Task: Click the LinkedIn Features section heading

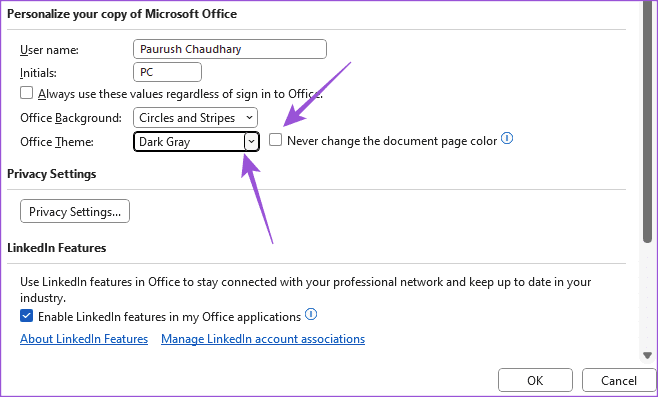Action: point(57,248)
